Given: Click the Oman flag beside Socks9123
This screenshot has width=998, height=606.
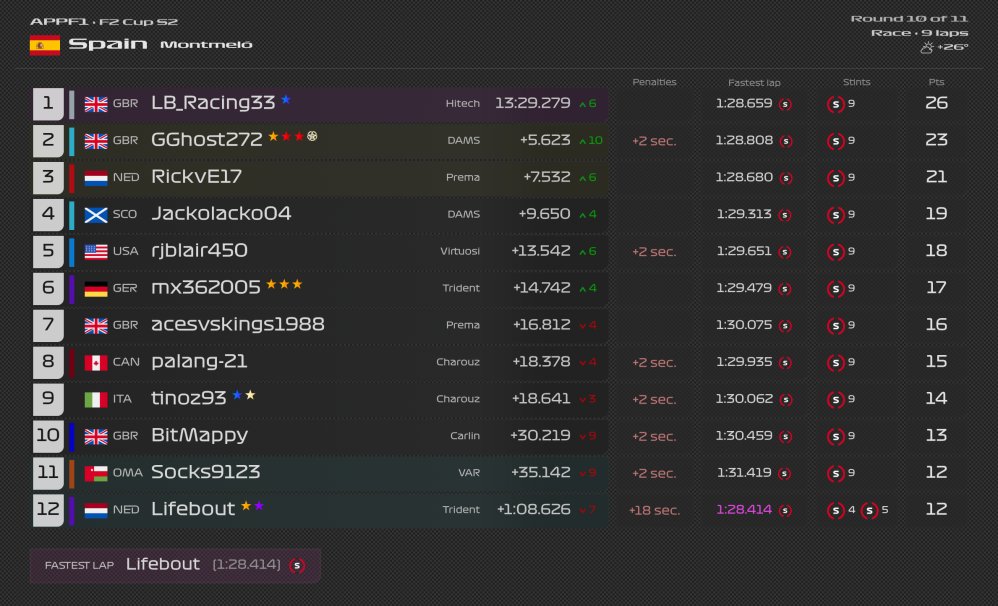Looking at the screenshot, I should pyautogui.click(x=96, y=474).
